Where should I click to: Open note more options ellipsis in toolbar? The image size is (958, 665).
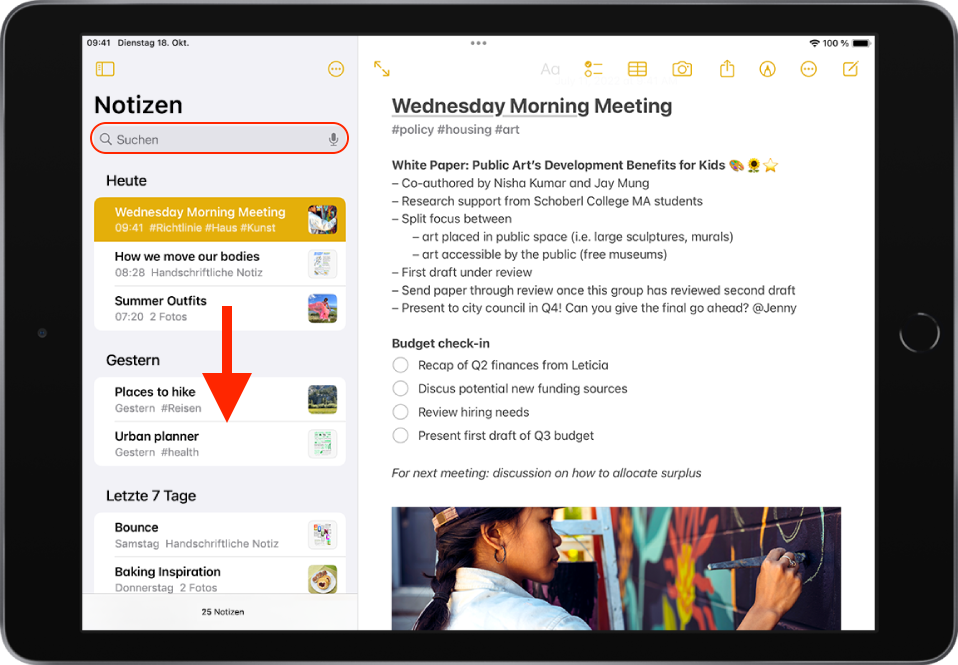pos(808,69)
